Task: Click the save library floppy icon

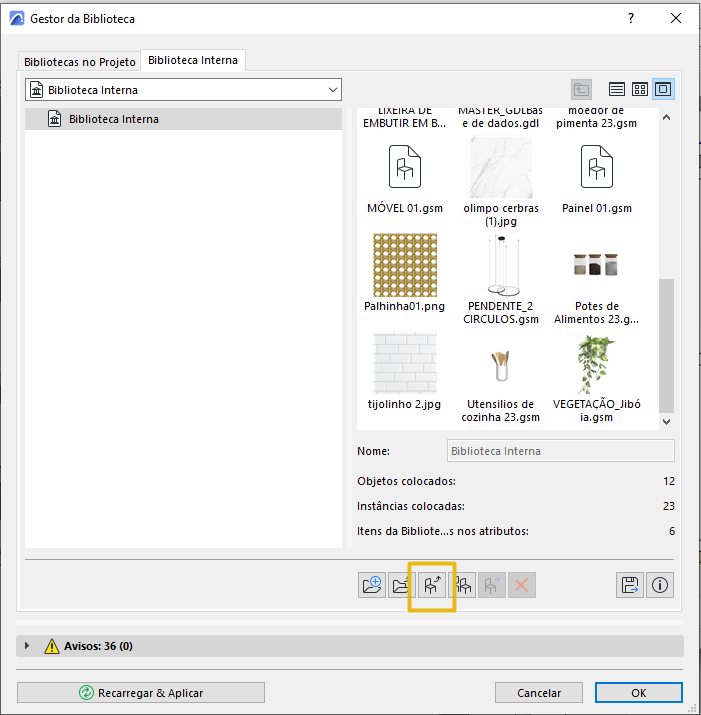Action: pos(630,585)
